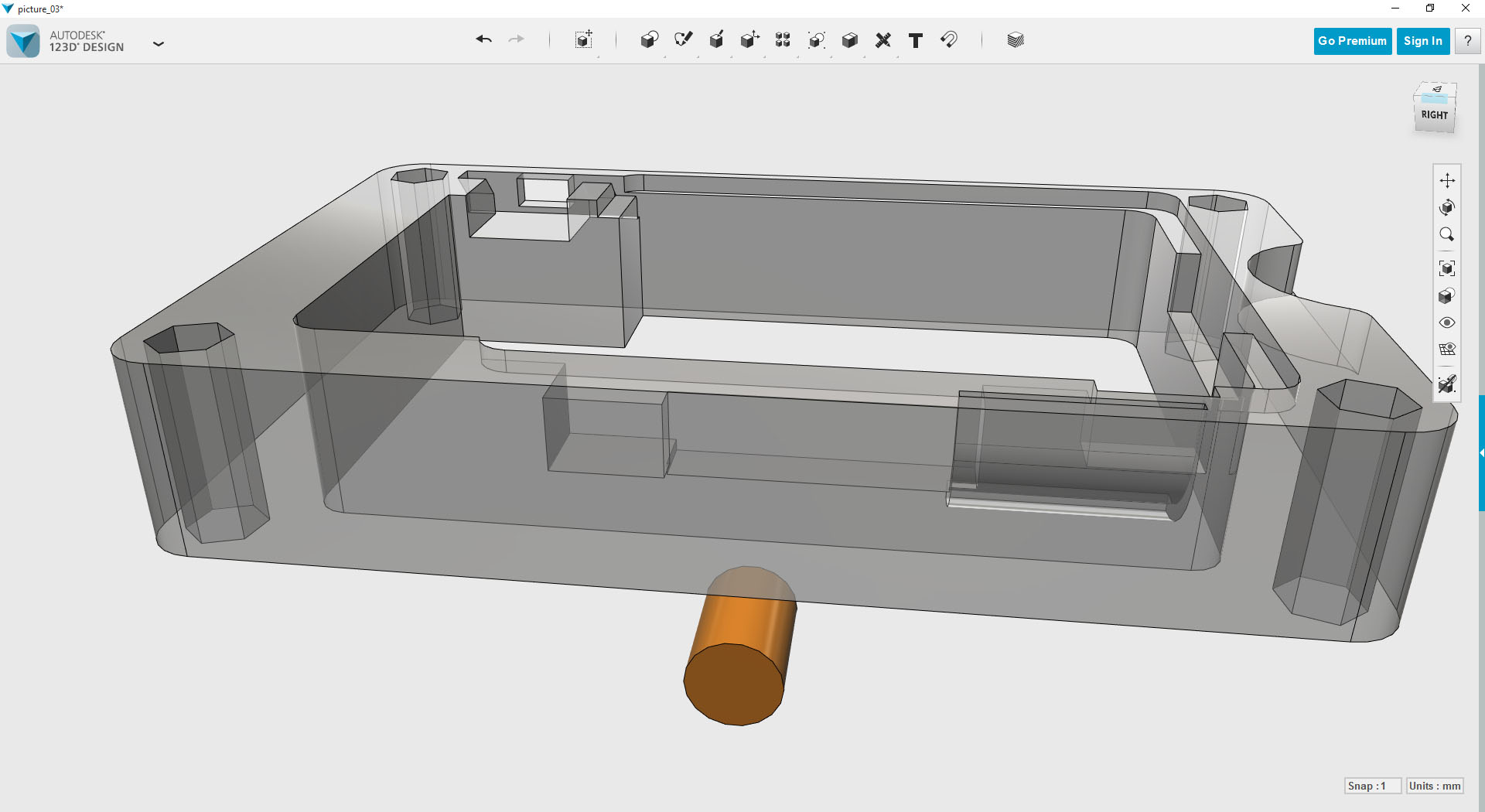Redo the previous action
The width and height of the screenshot is (1485, 812).
point(517,39)
